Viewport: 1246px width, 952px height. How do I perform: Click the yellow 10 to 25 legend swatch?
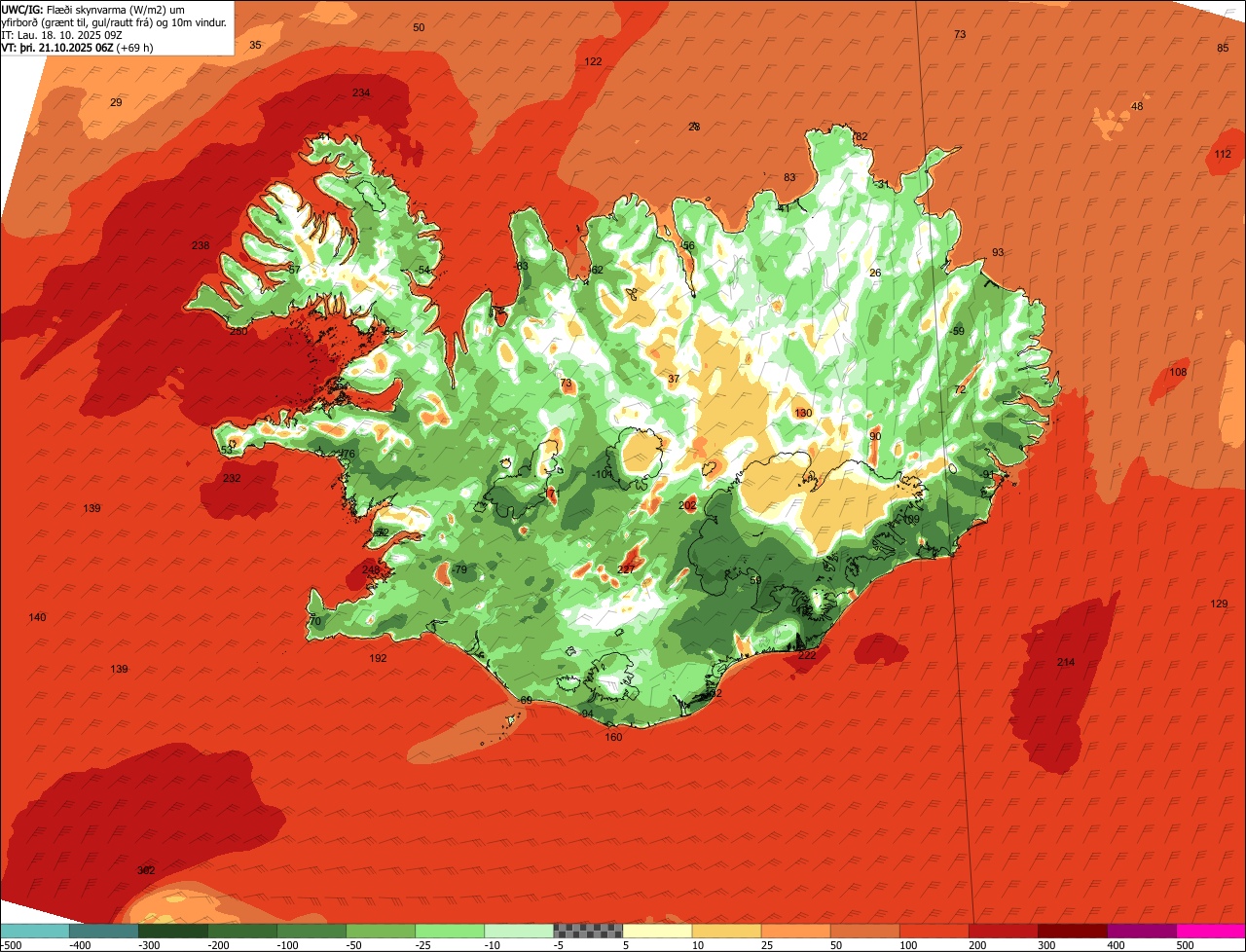tap(726, 931)
